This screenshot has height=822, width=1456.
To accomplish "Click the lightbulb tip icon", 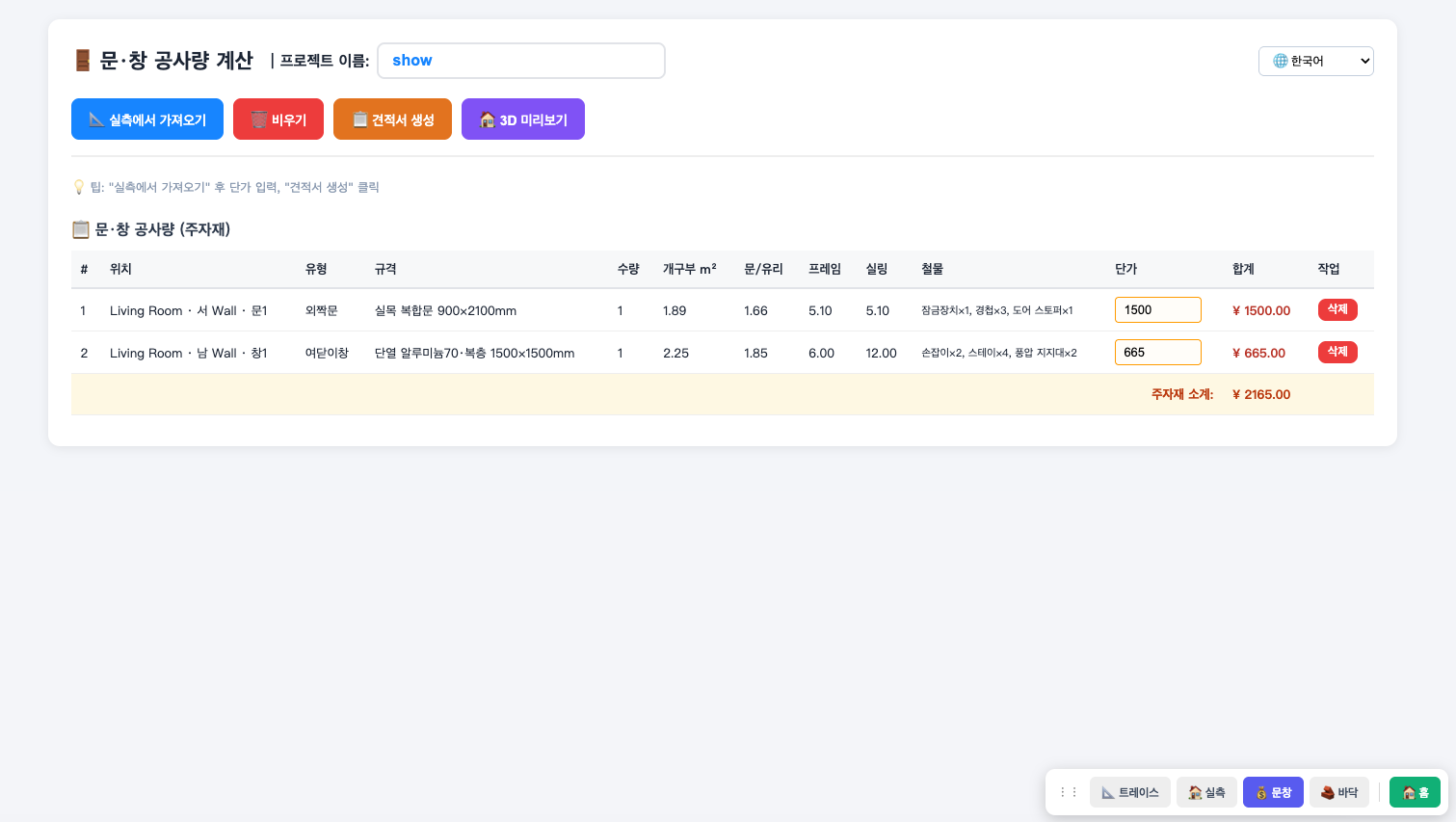I will pos(79,187).
